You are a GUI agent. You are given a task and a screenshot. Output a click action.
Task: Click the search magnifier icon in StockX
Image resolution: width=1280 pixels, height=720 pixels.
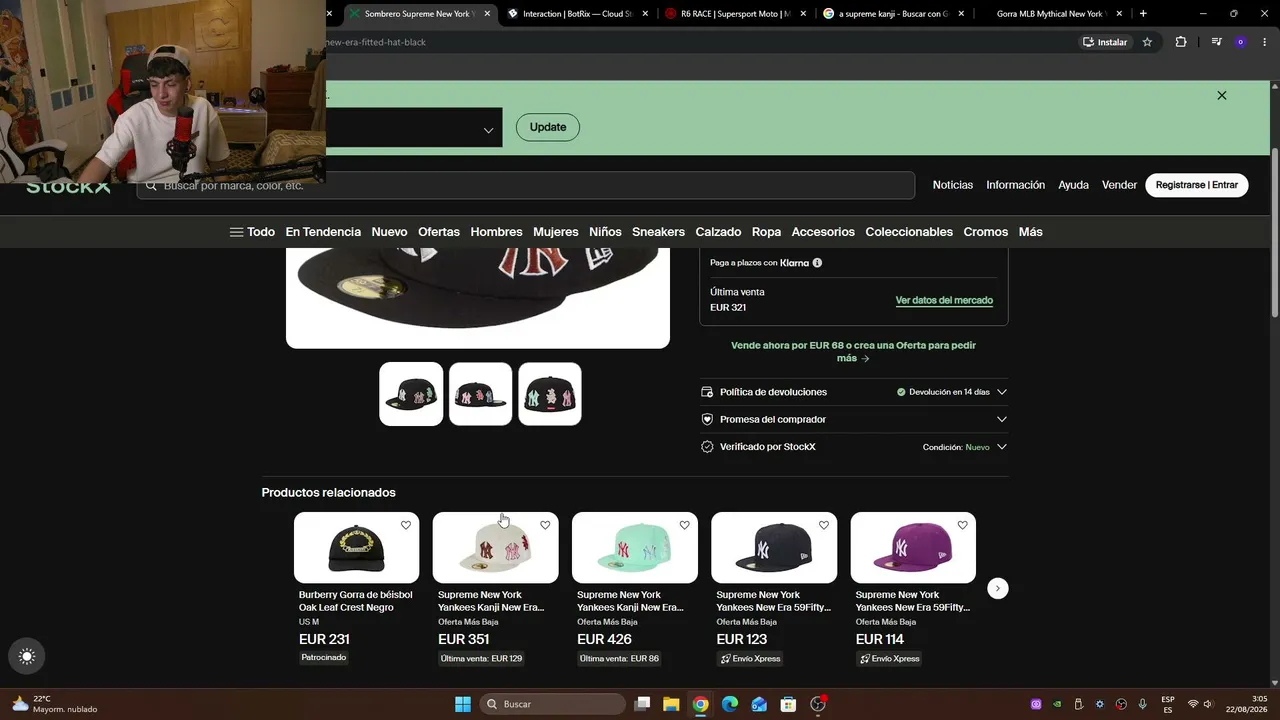(152, 185)
